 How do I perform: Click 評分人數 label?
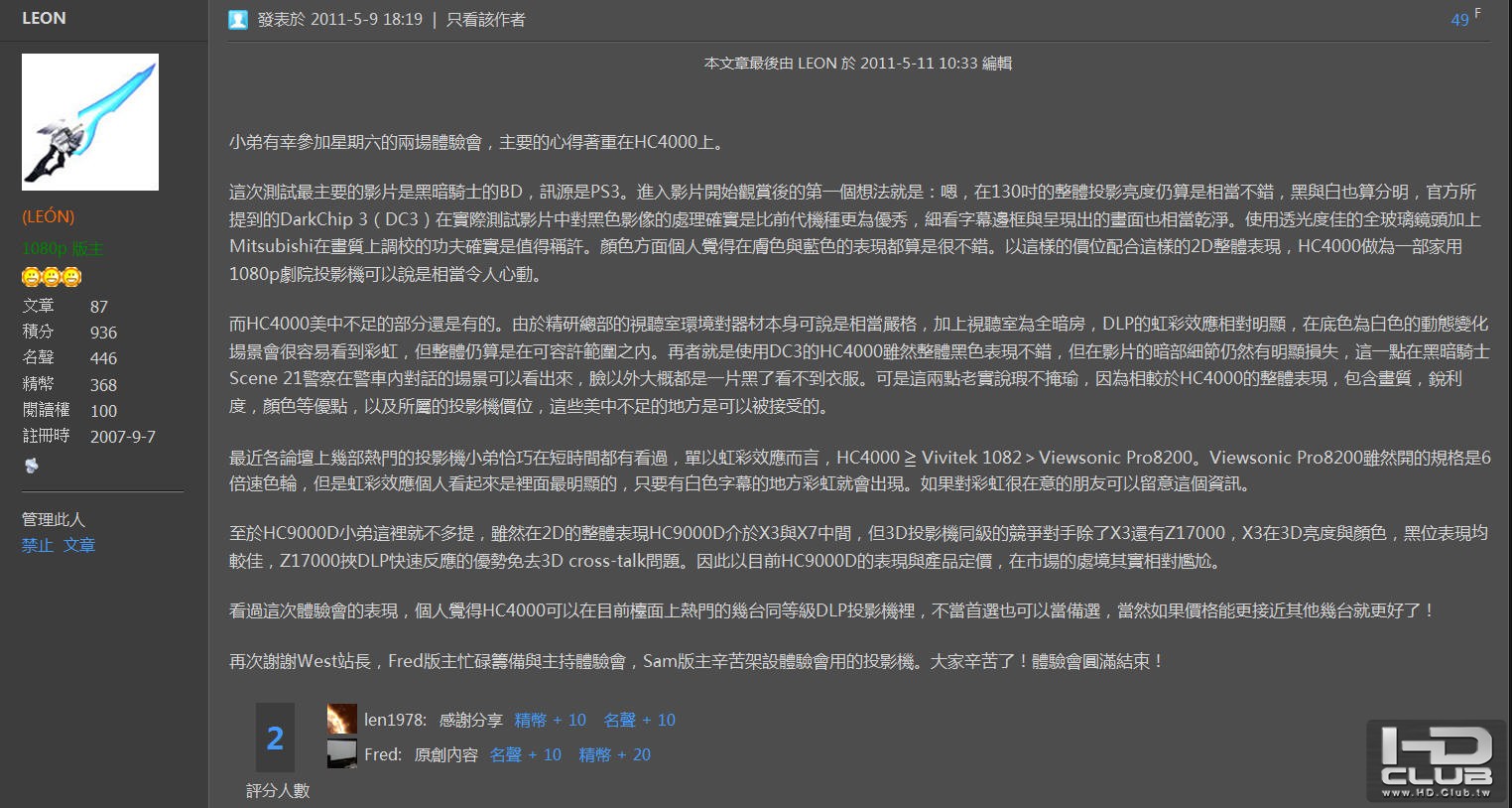(278, 791)
